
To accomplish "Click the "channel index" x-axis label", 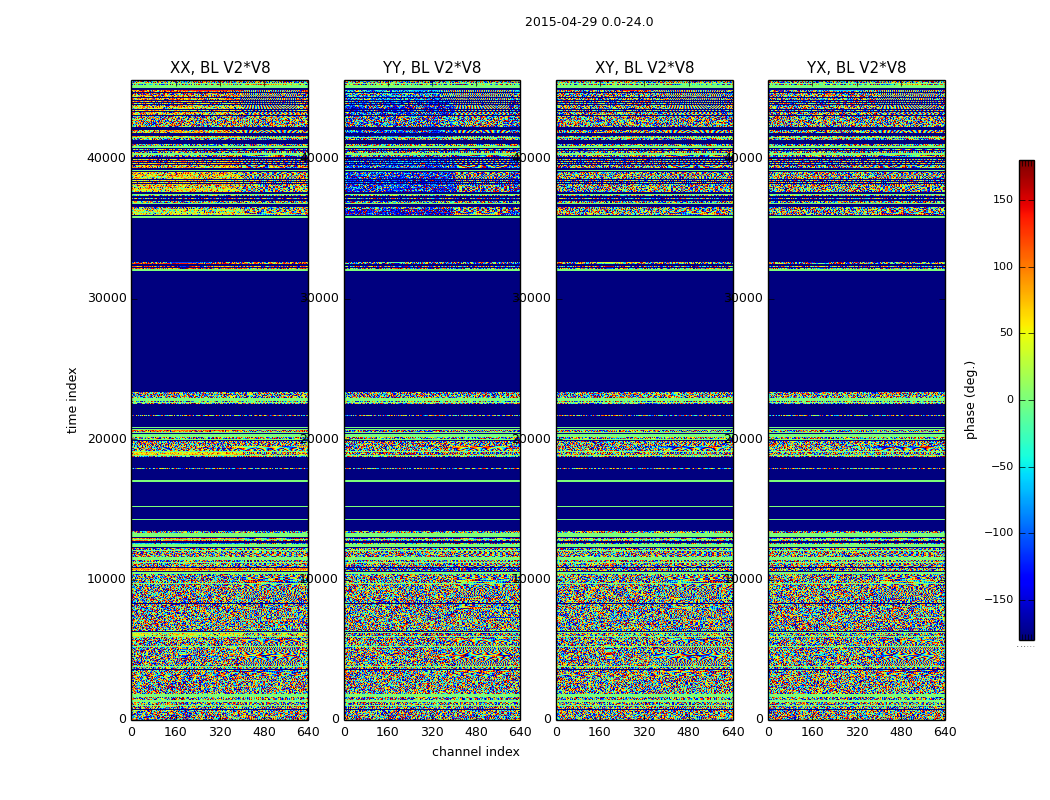I will click(x=476, y=752).
